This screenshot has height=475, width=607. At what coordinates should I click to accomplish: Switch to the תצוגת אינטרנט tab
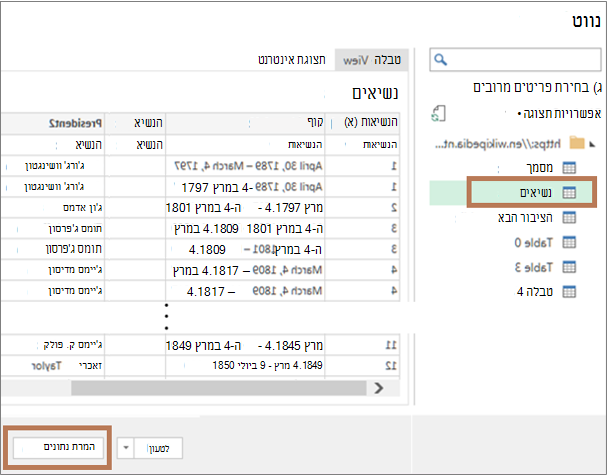(x=291, y=60)
